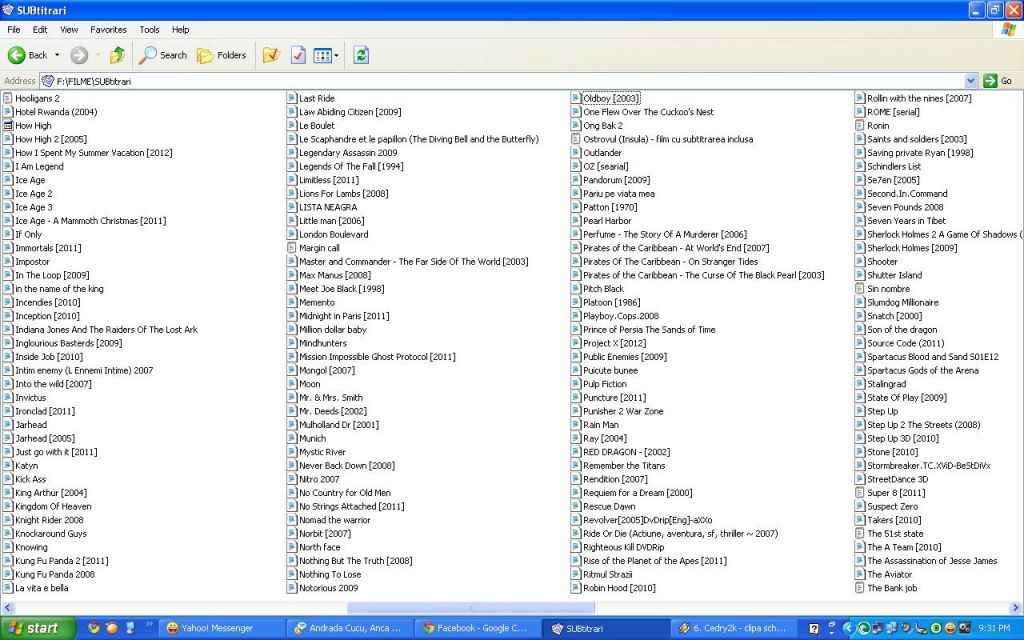
Task: Click the third Quick Launch icon
Action: coord(130,628)
